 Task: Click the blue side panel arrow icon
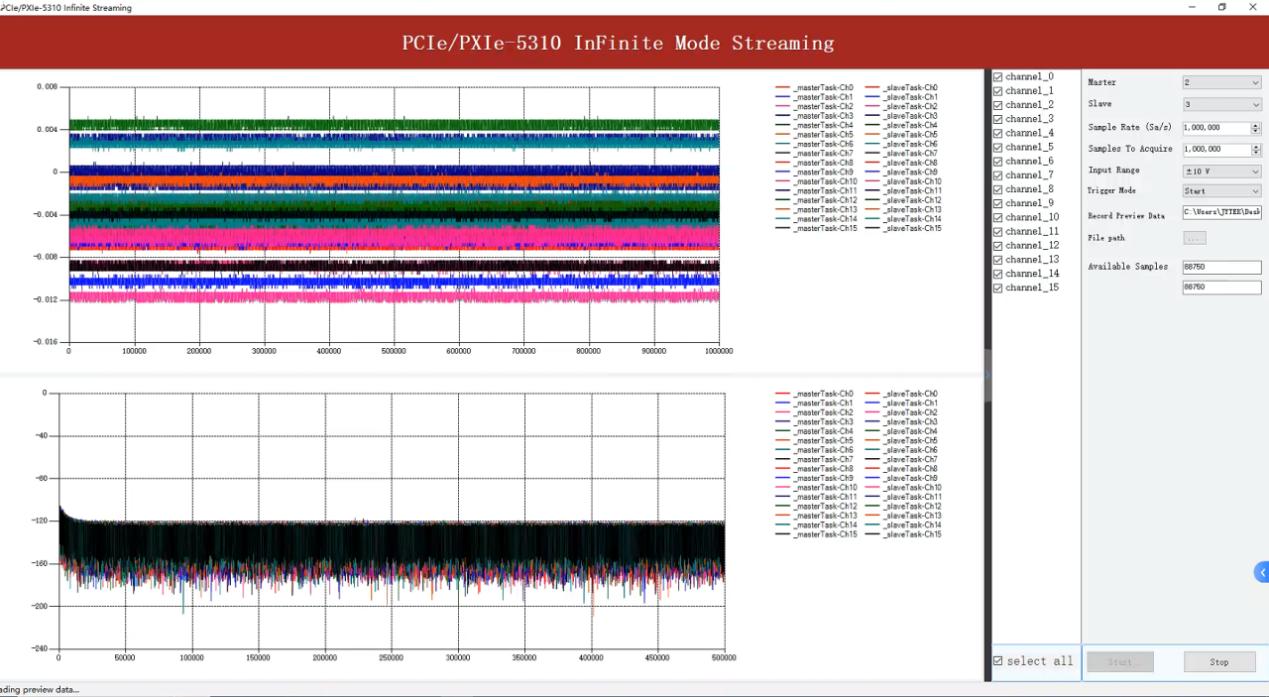(1262, 572)
